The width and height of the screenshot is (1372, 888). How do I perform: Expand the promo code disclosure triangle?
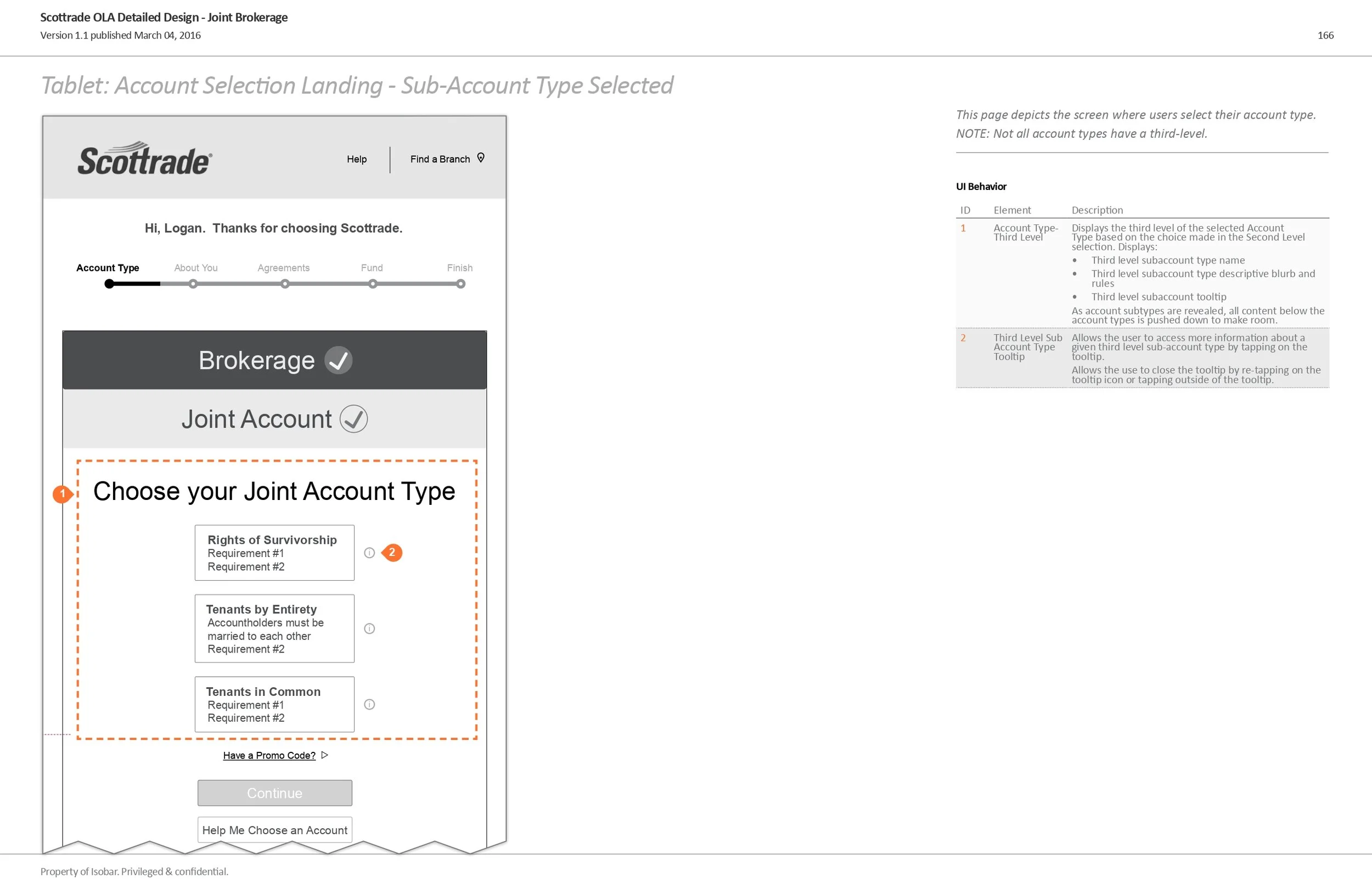(324, 755)
